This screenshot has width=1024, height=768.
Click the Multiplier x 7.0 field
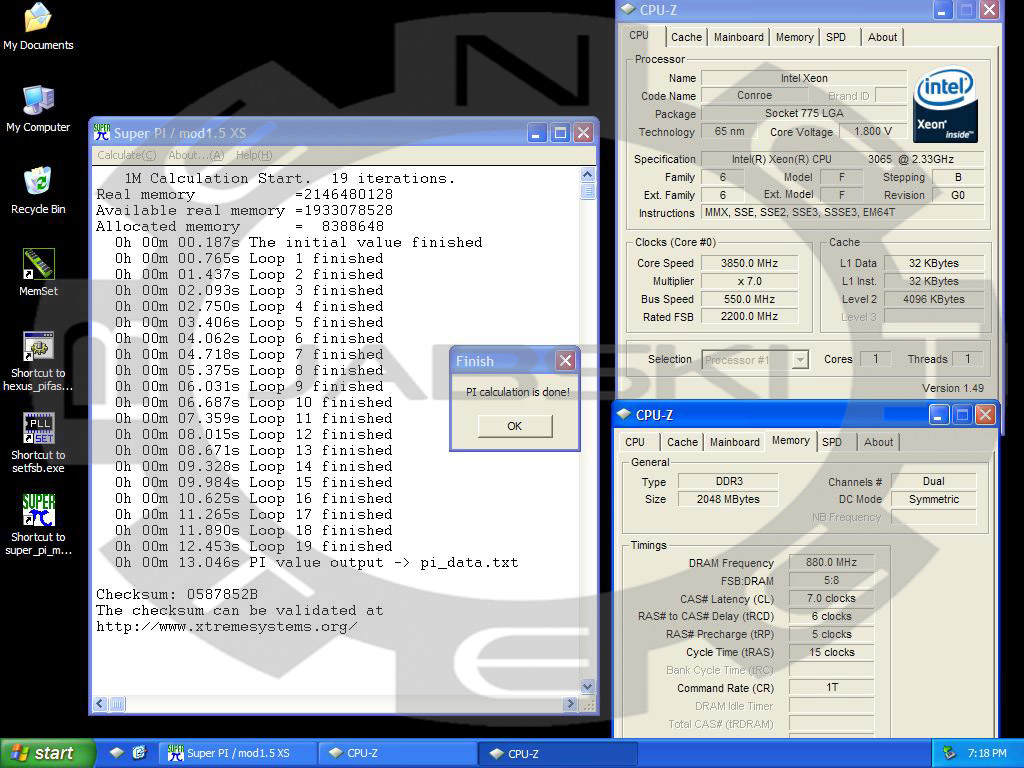point(749,281)
